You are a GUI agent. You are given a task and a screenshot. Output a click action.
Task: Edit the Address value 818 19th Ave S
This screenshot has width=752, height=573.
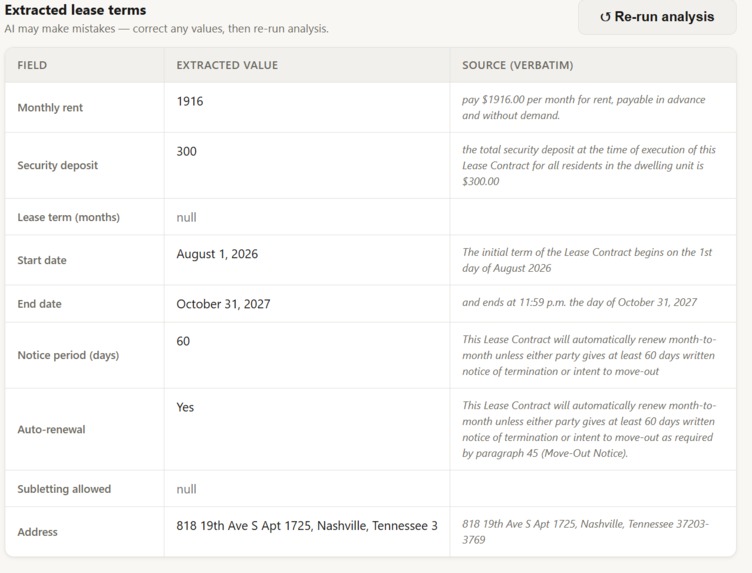tap(307, 526)
